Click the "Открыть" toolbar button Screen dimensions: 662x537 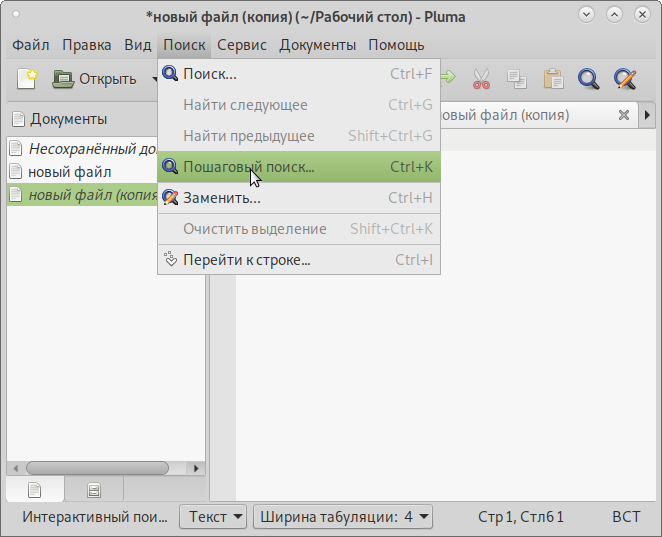coord(95,79)
